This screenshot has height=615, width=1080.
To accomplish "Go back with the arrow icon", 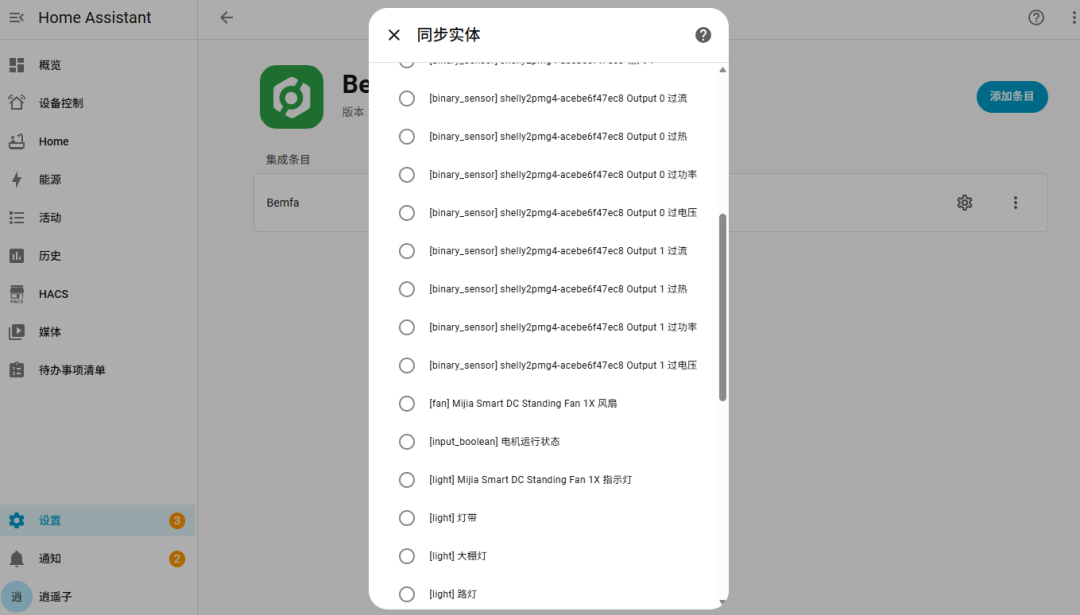I will click(227, 18).
